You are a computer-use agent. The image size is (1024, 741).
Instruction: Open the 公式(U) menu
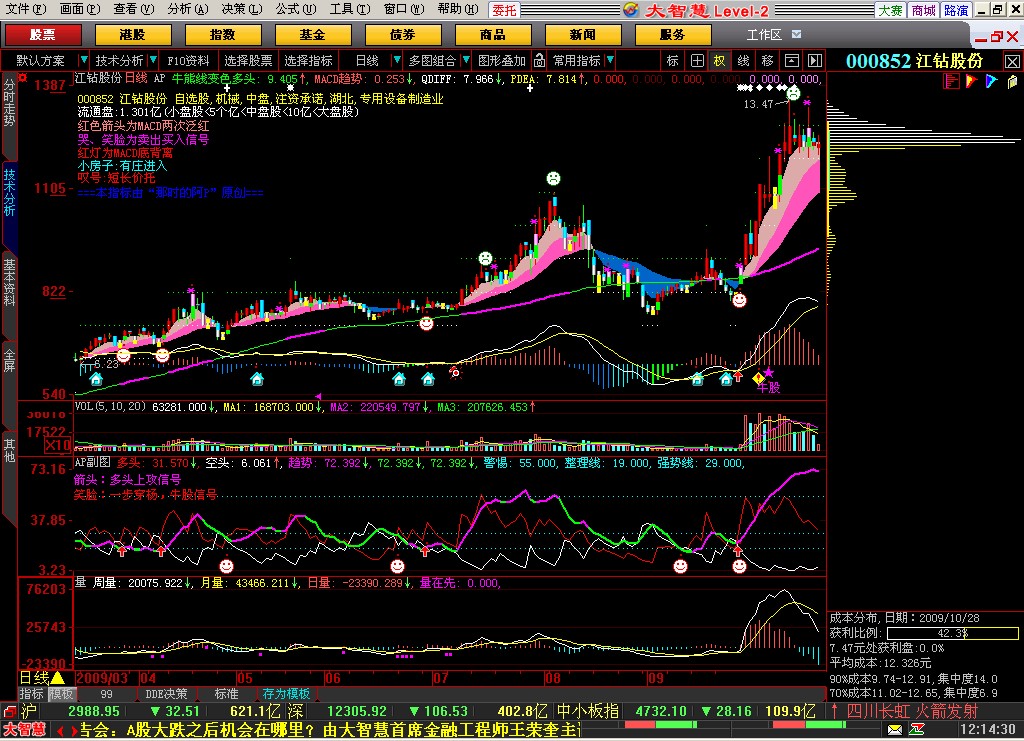(295, 9)
